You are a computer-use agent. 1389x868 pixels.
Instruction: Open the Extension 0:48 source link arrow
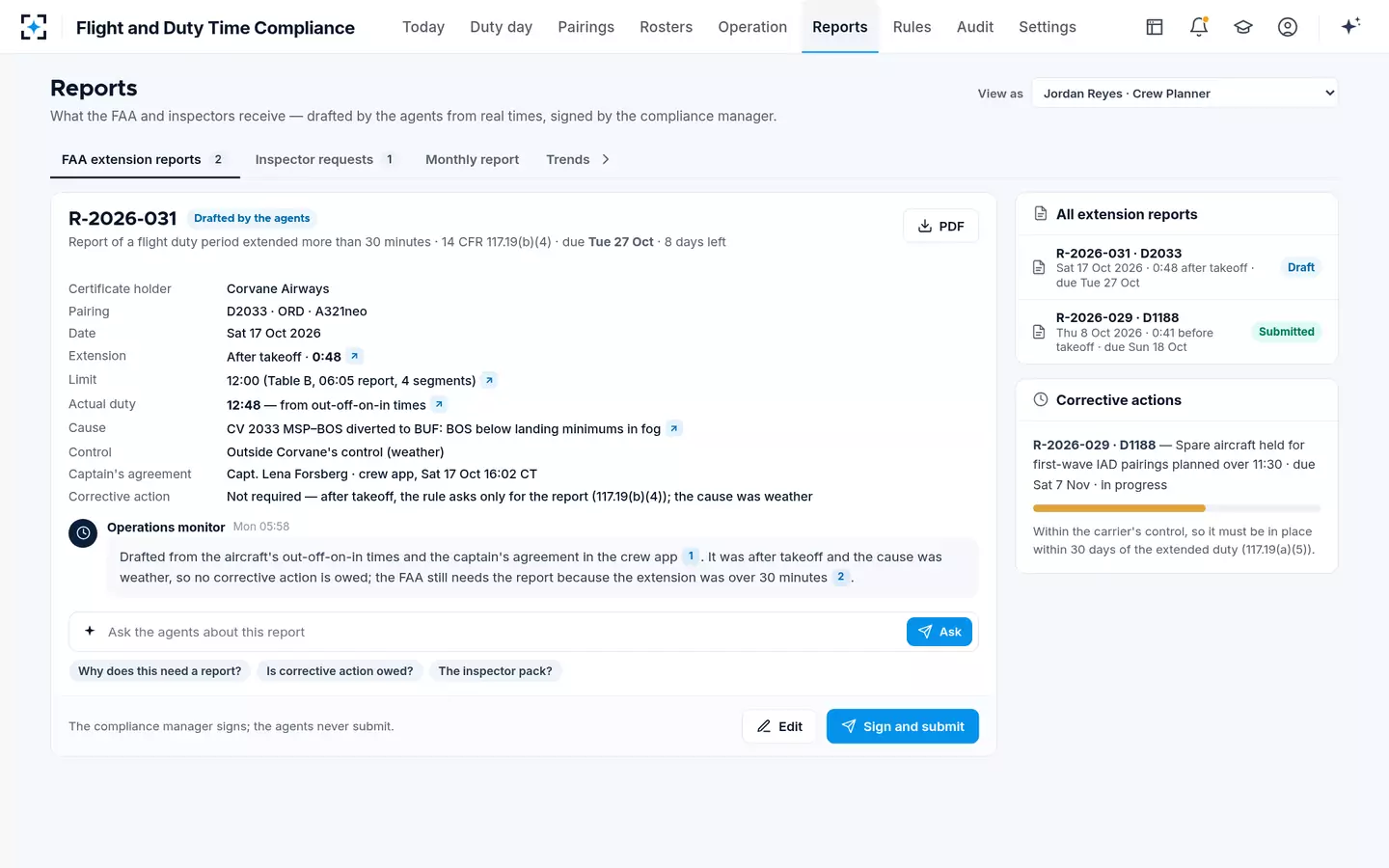click(x=355, y=356)
